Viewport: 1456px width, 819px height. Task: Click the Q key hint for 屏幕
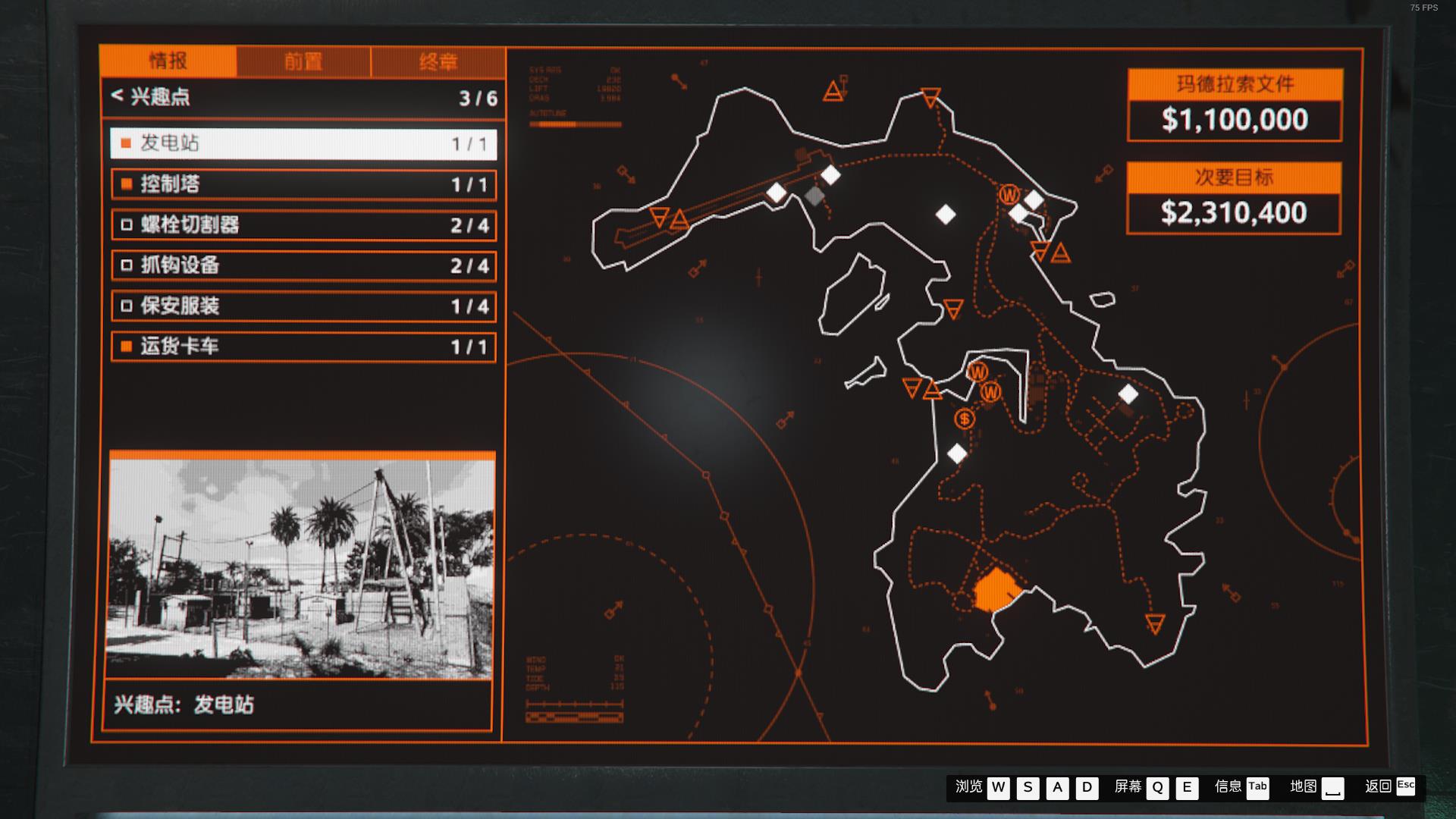(1157, 787)
